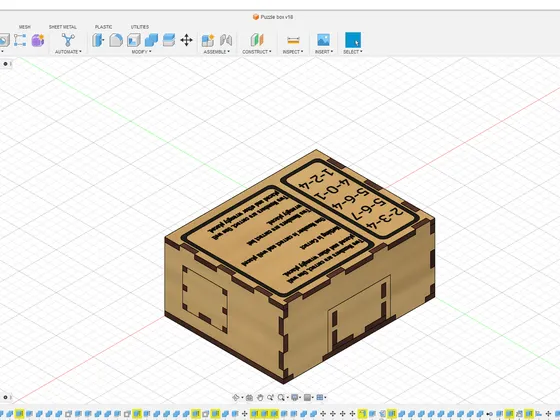Expand the CONSTRUCT dropdown
The height and width of the screenshot is (420, 560).
[x=257, y=52]
